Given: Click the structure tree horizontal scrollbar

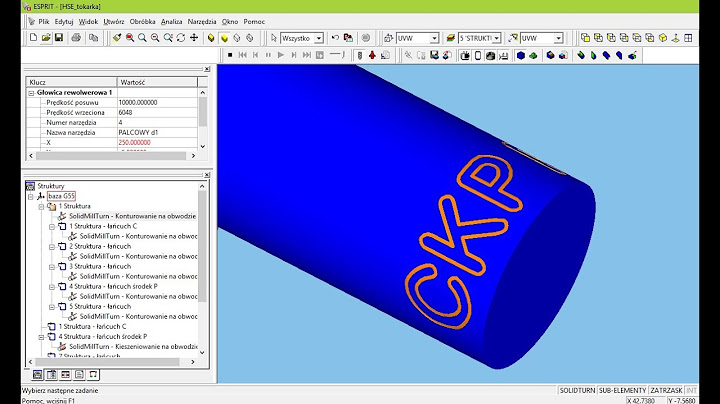Looking at the screenshot, I should 112,362.
